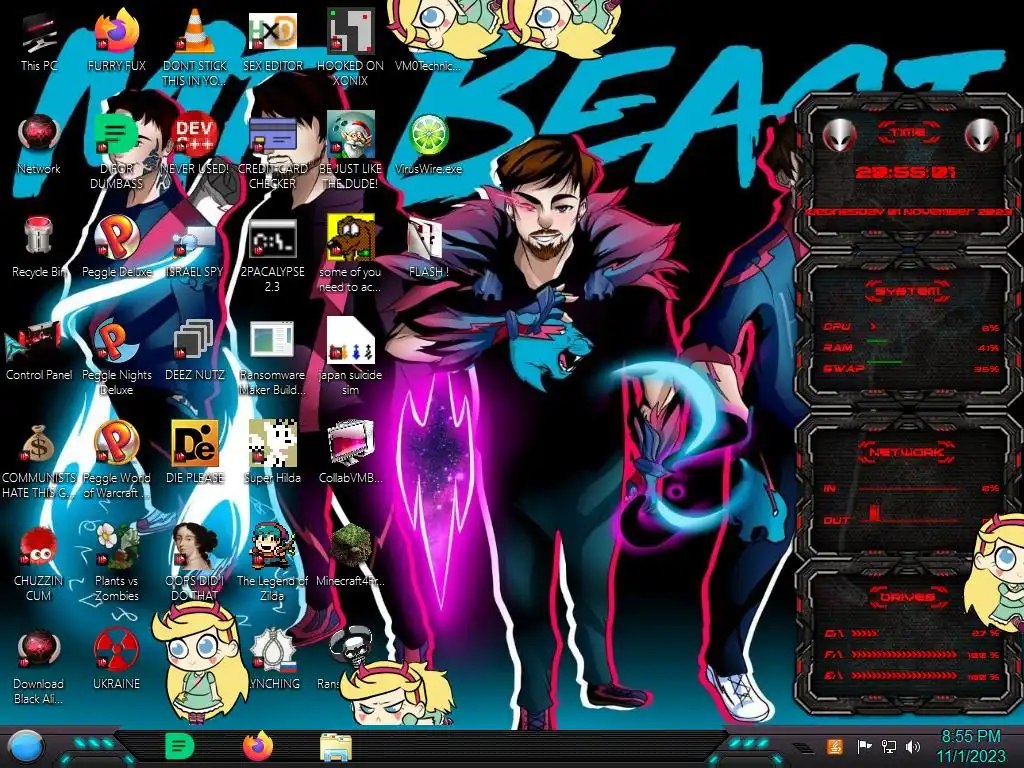Screen dimensions: 1024x768
Task: Launch VirusWire.exe lime icon
Action: click(x=428, y=145)
